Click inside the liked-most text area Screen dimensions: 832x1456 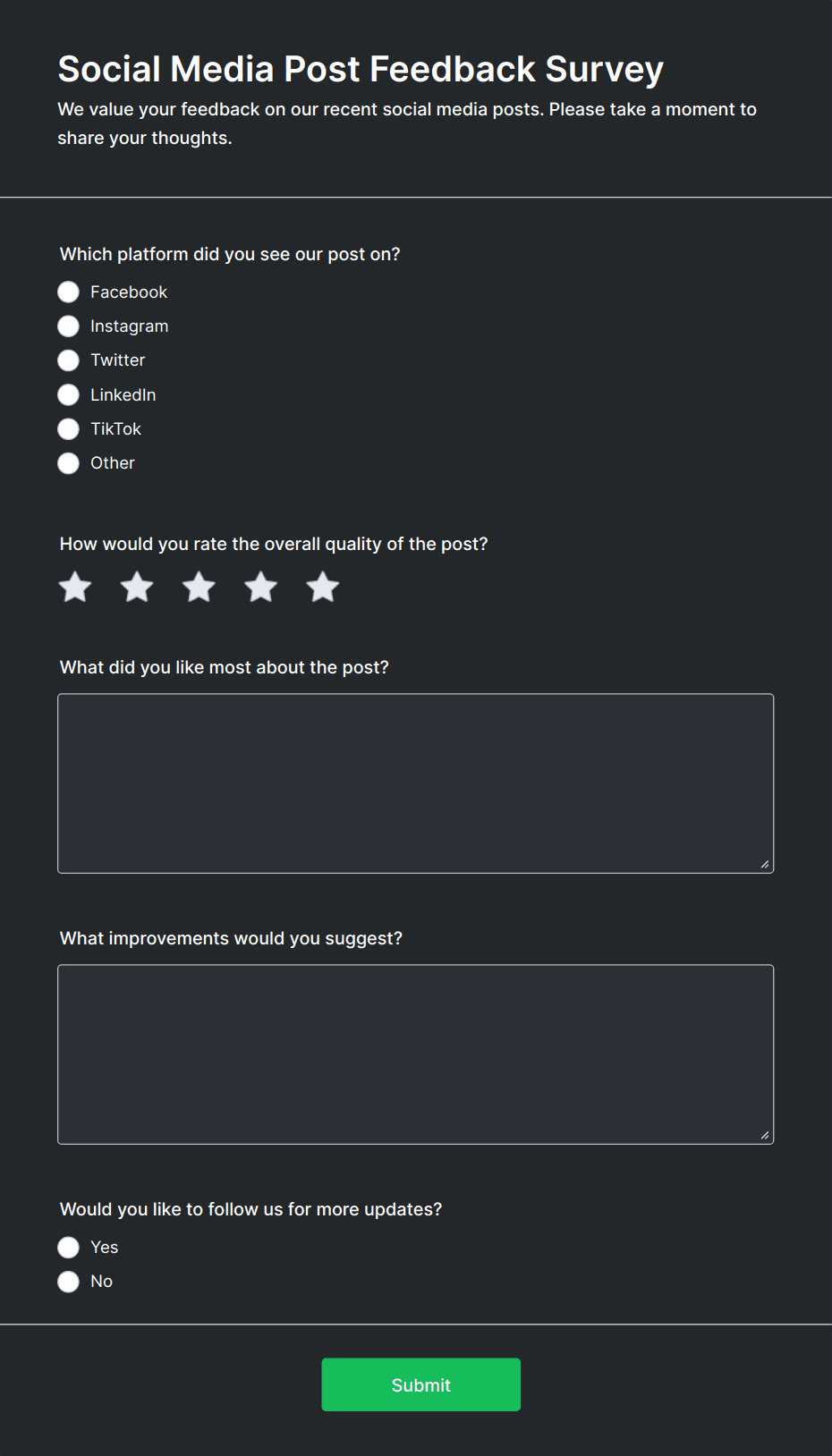pos(415,781)
